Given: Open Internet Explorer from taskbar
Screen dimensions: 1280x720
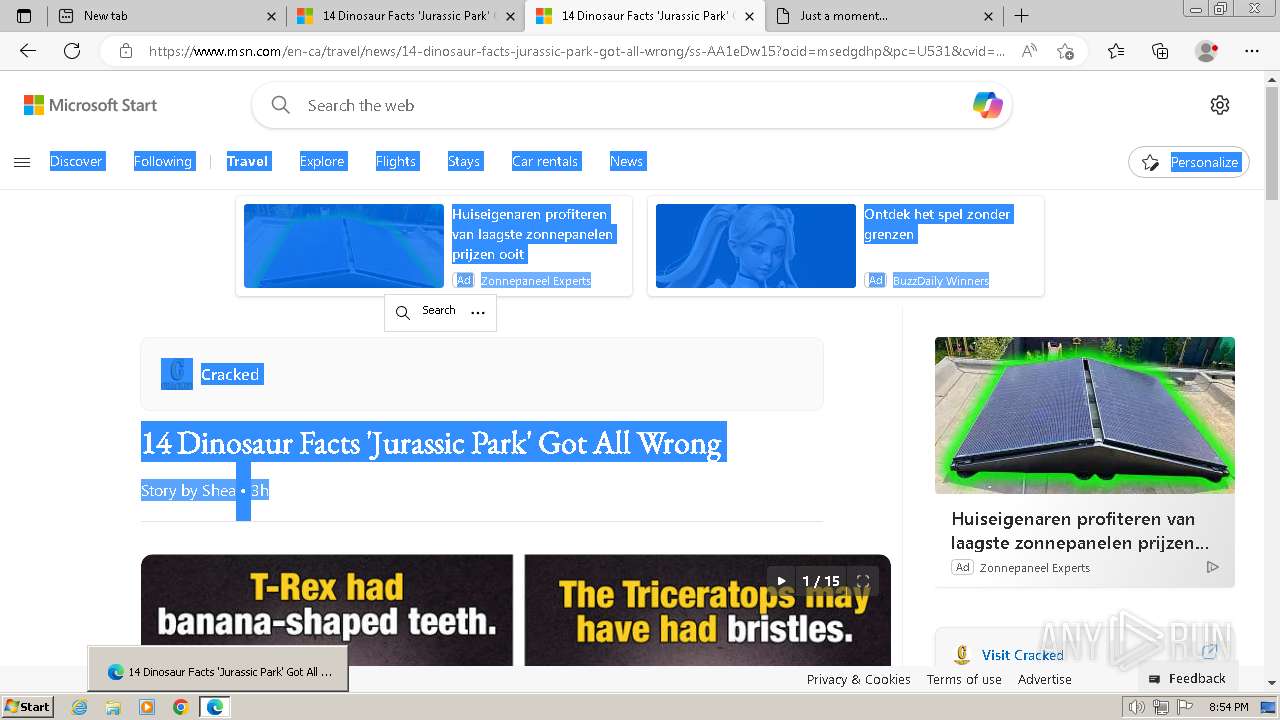Looking at the screenshot, I should point(80,707).
